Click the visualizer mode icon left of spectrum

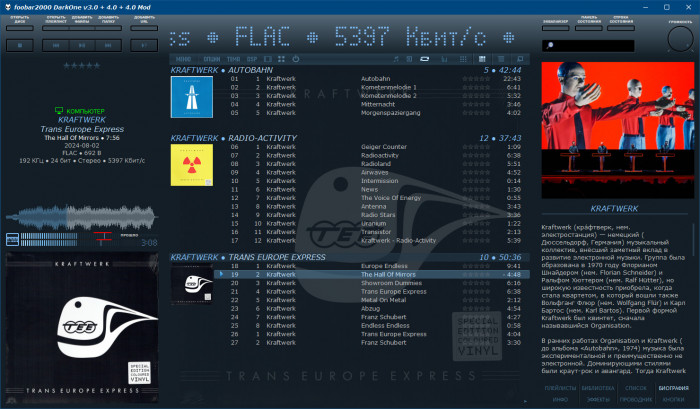pyautogui.click(x=12, y=239)
